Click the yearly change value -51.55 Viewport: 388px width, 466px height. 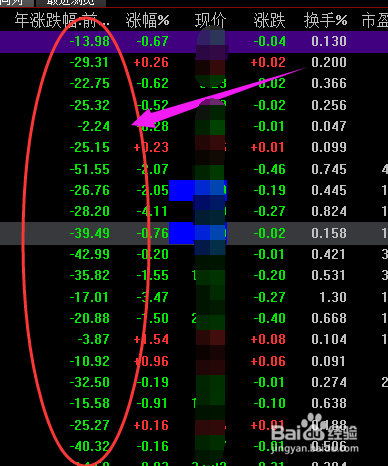90,169
